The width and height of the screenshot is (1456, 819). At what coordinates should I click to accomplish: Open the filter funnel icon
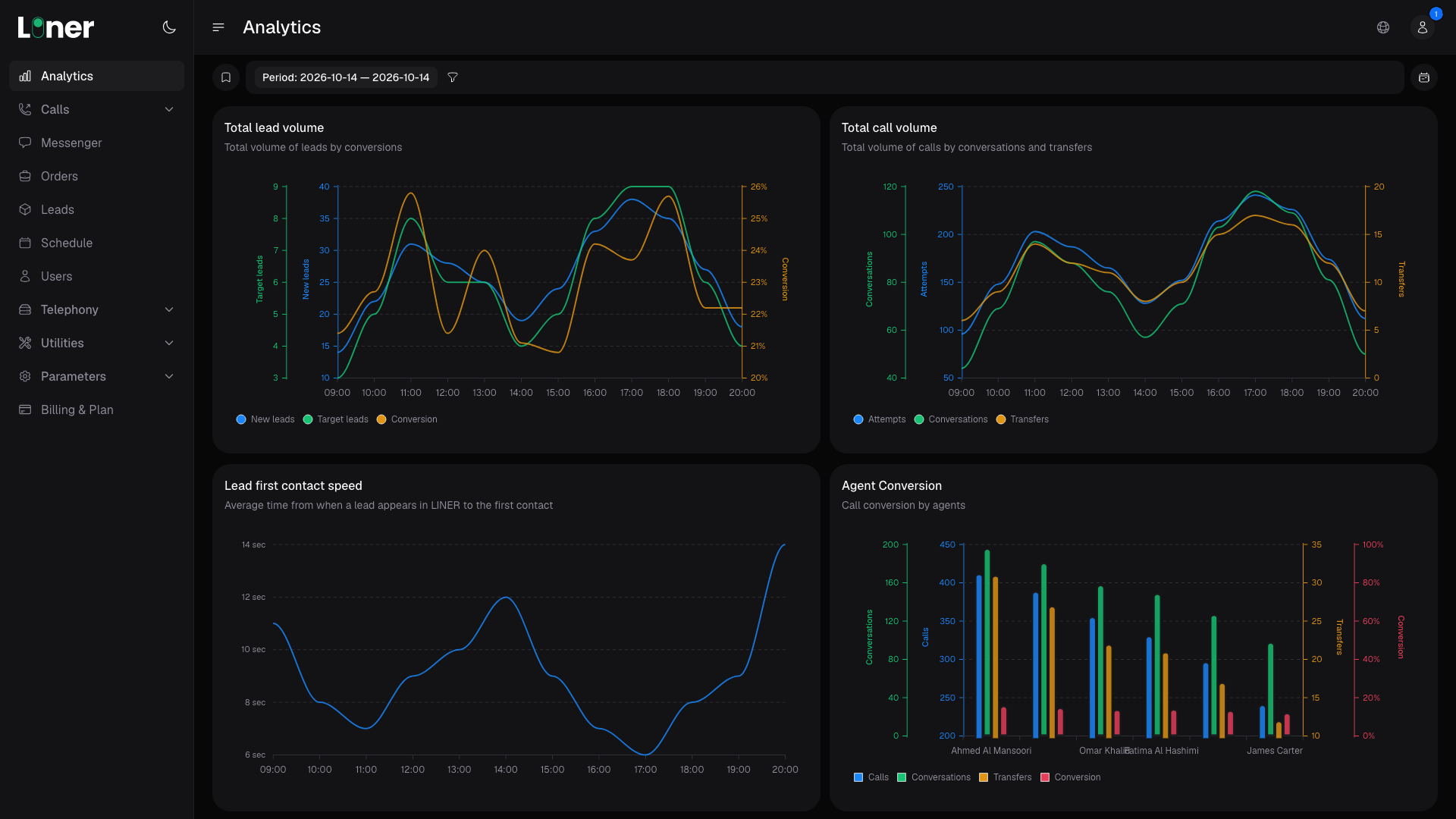point(453,77)
